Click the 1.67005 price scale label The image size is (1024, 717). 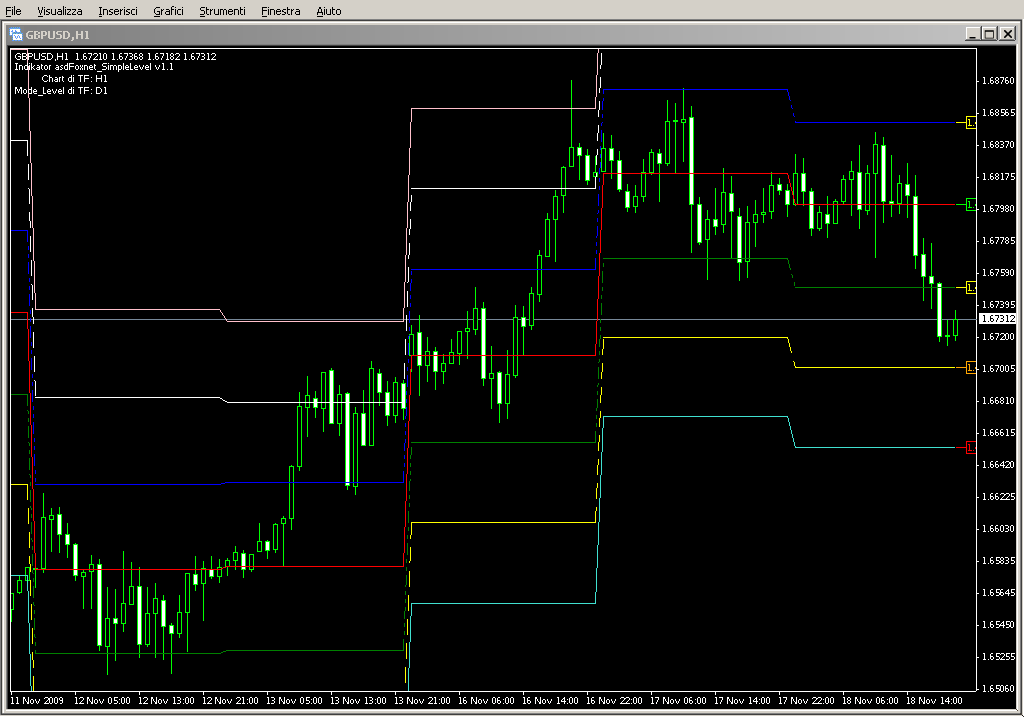[x=999, y=368]
